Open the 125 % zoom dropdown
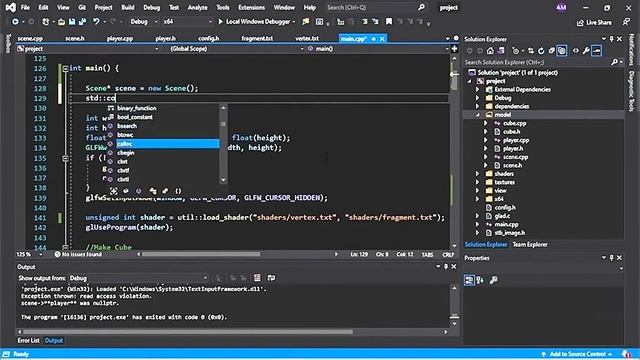 pyautogui.click(x=29, y=254)
